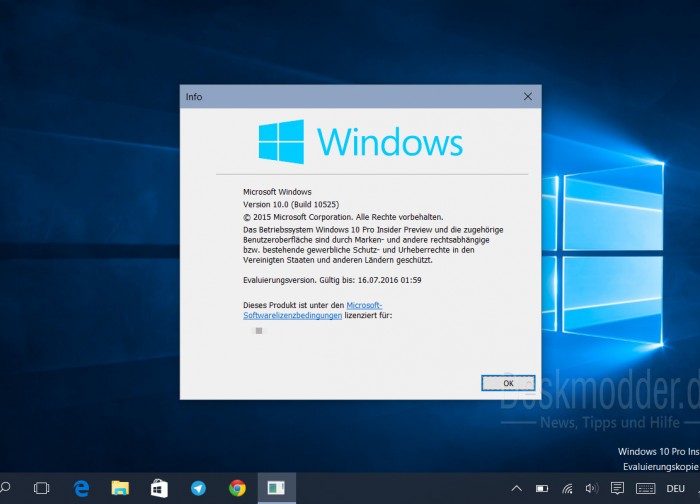This screenshot has width=700, height=504.
Task: Click the 2015 Microsoft Corporation copyright line
Action: [x=343, y=217]
